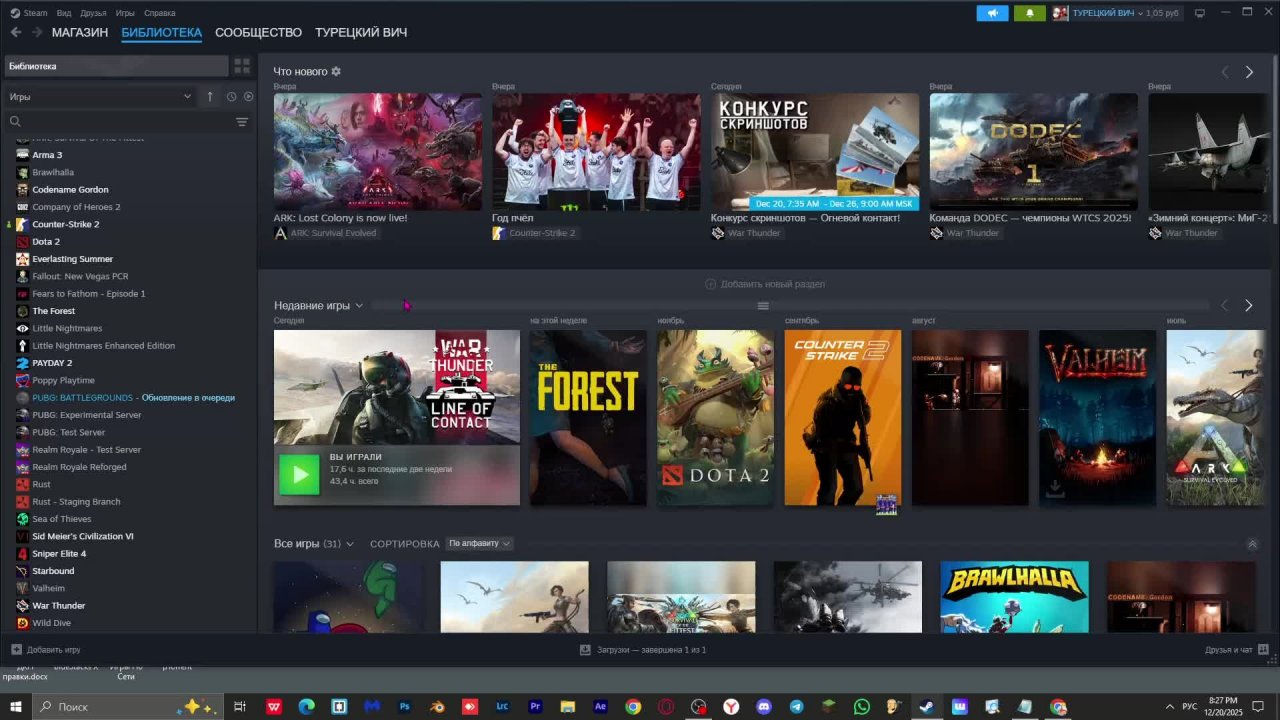
Task: Show next items in Что нового
Action: tap(1249, 72)
